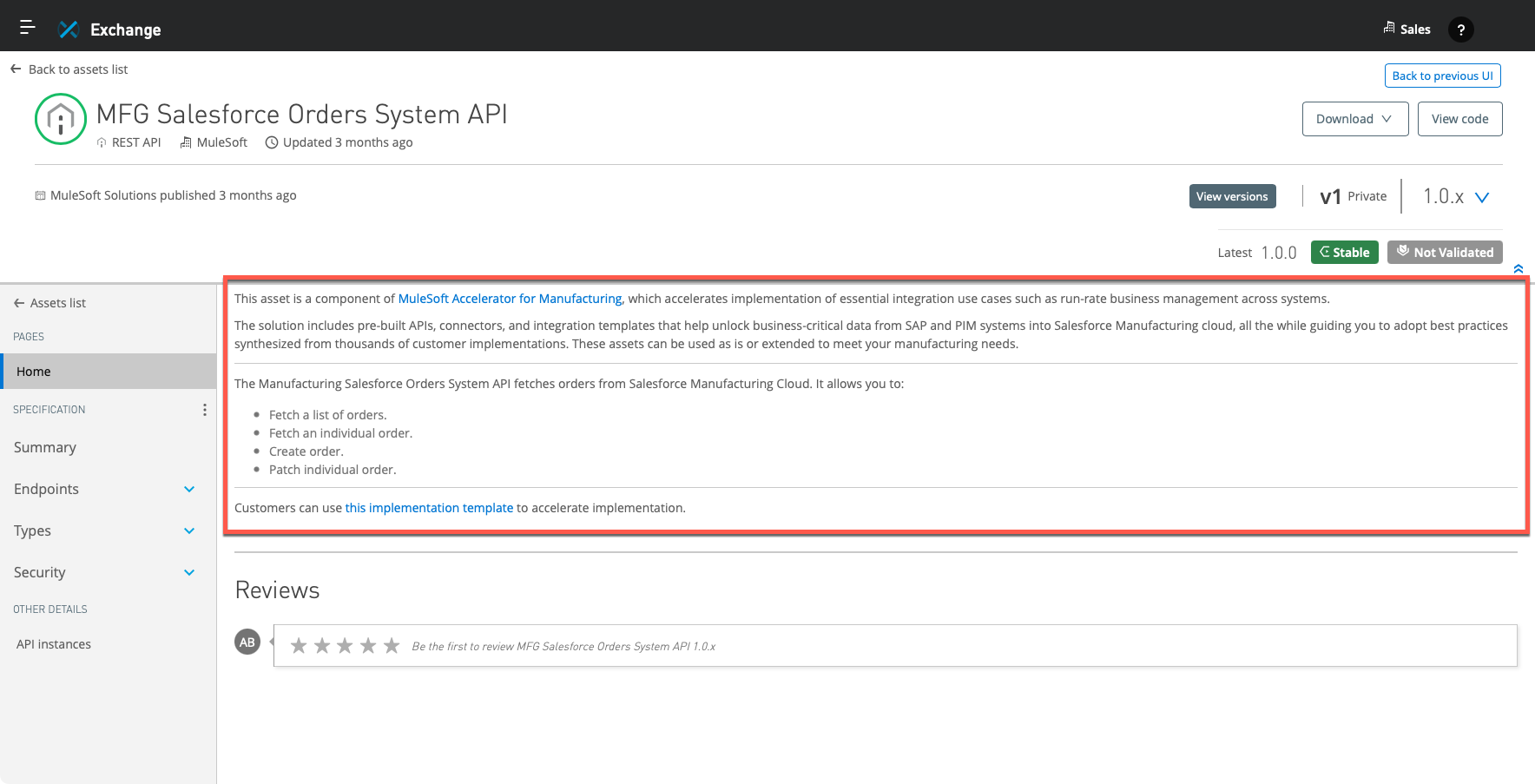Click the v1 Private label
1535x784 pixels.
pos(1354,196)
